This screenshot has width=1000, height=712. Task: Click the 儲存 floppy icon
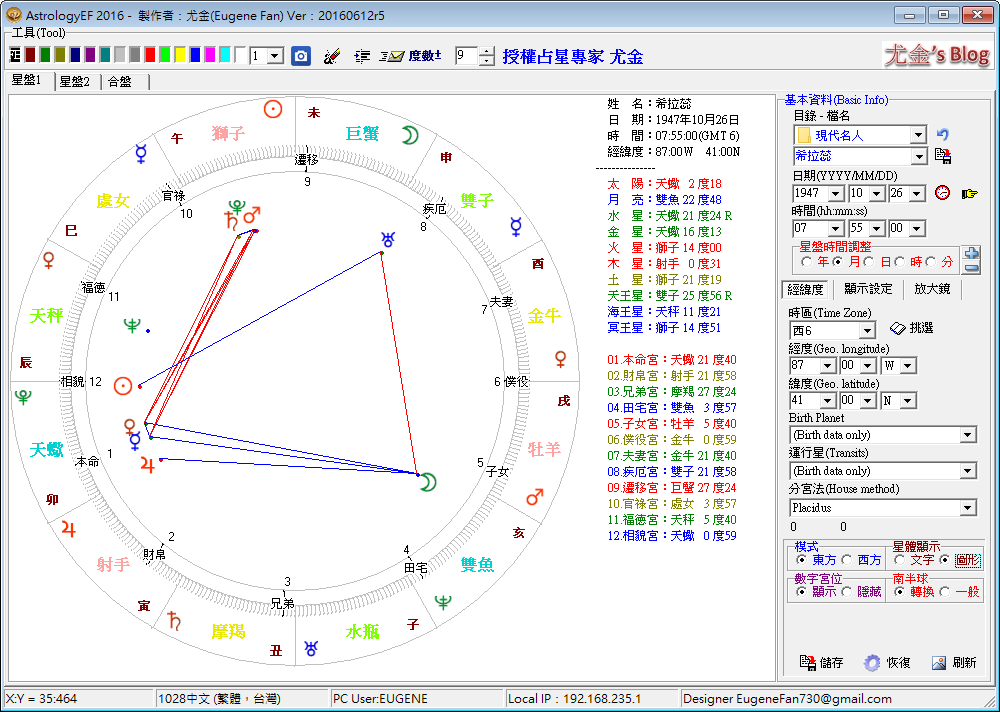(808, 663)
